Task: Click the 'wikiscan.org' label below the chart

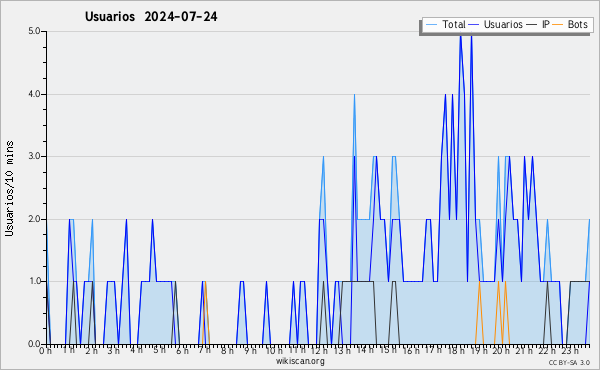Action: (300, 361)
